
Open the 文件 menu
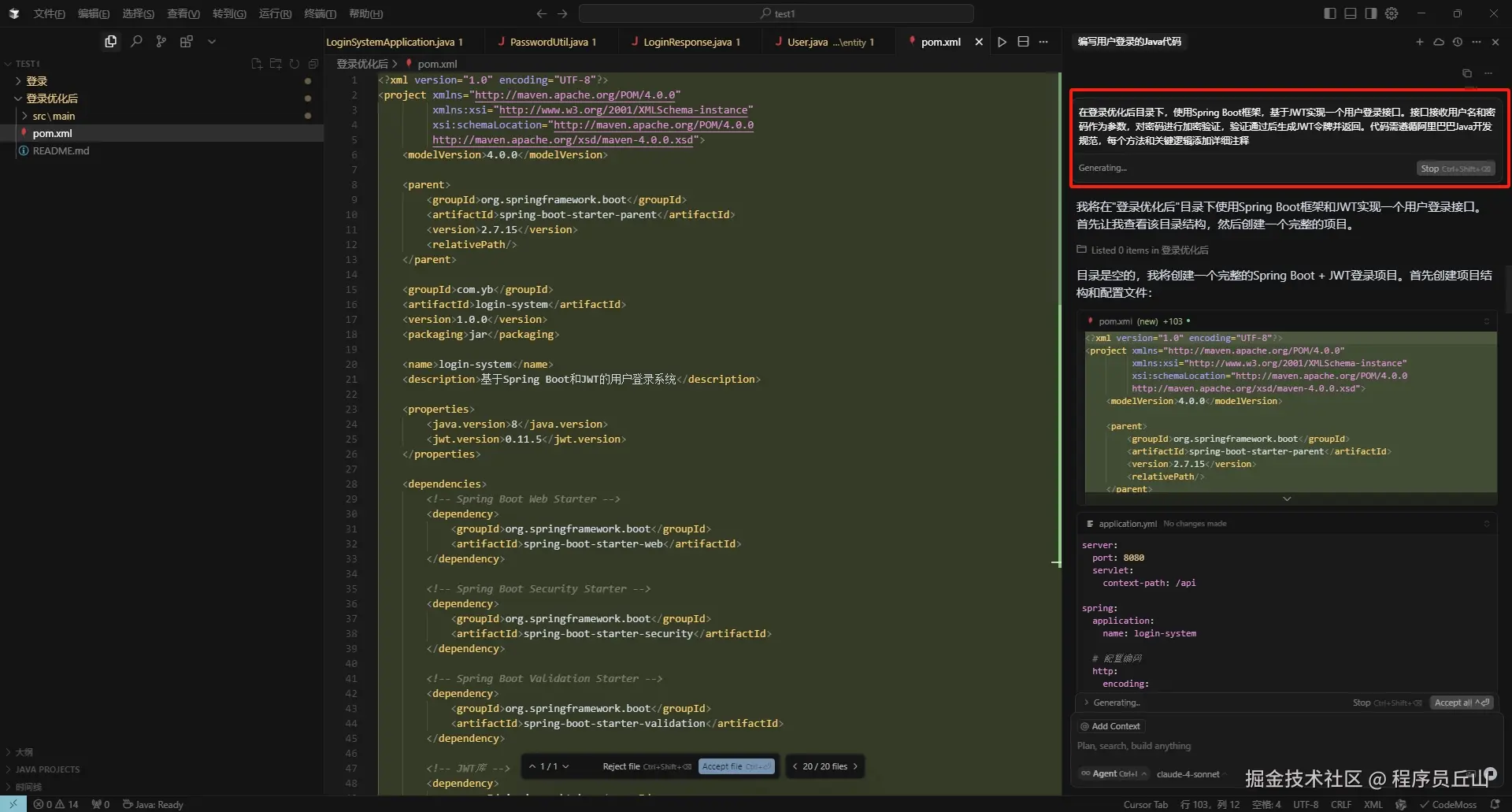pos(49,13)
